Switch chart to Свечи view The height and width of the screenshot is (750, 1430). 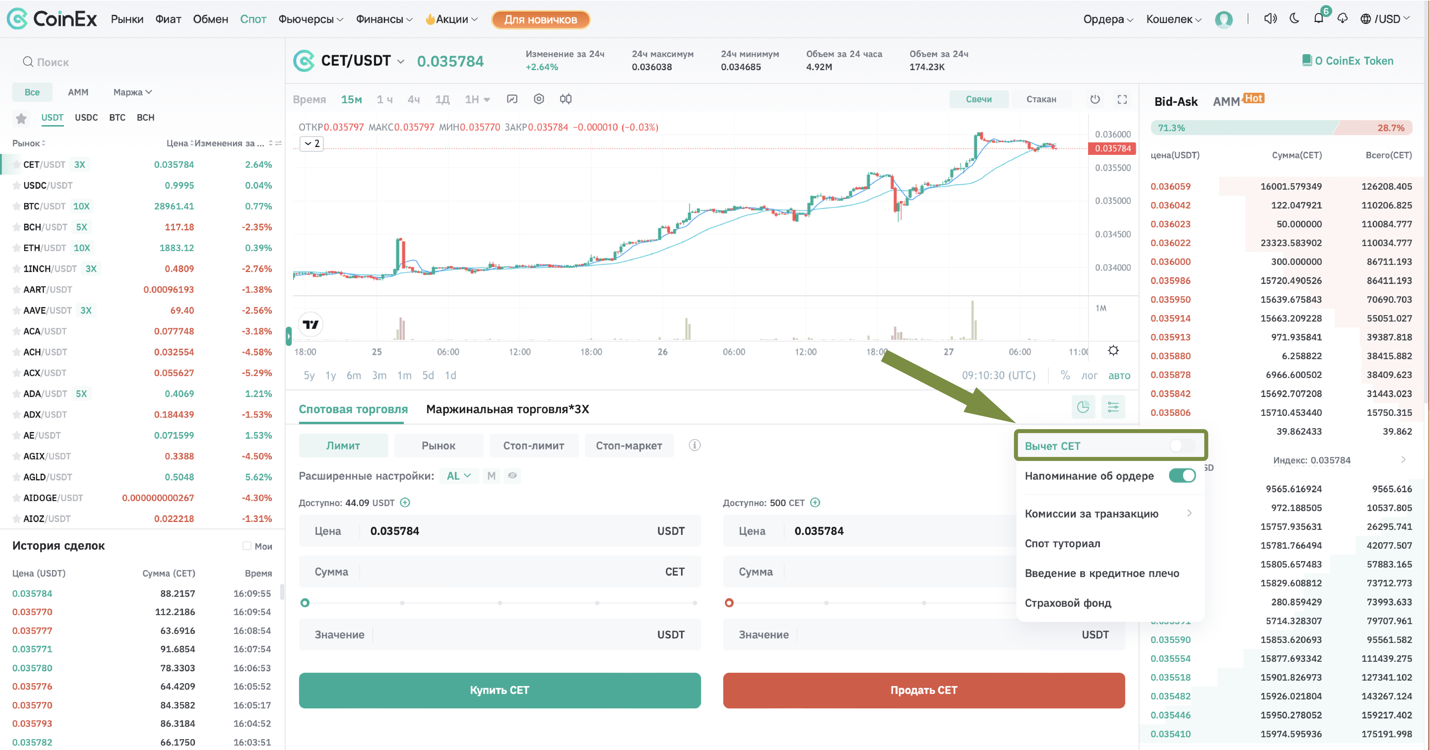click(978, 99)
